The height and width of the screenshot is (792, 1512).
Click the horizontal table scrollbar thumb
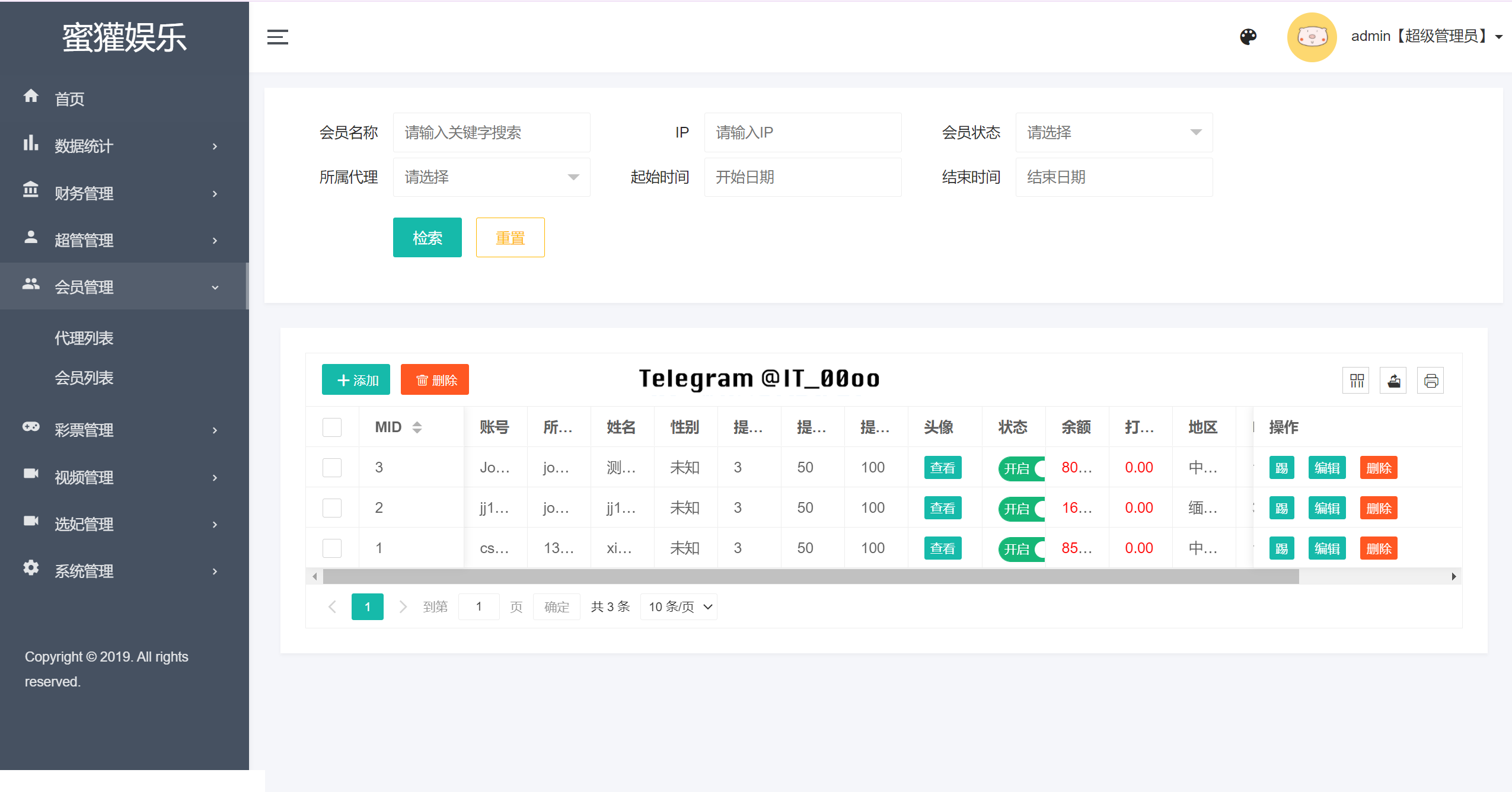[x=811, y=576]
